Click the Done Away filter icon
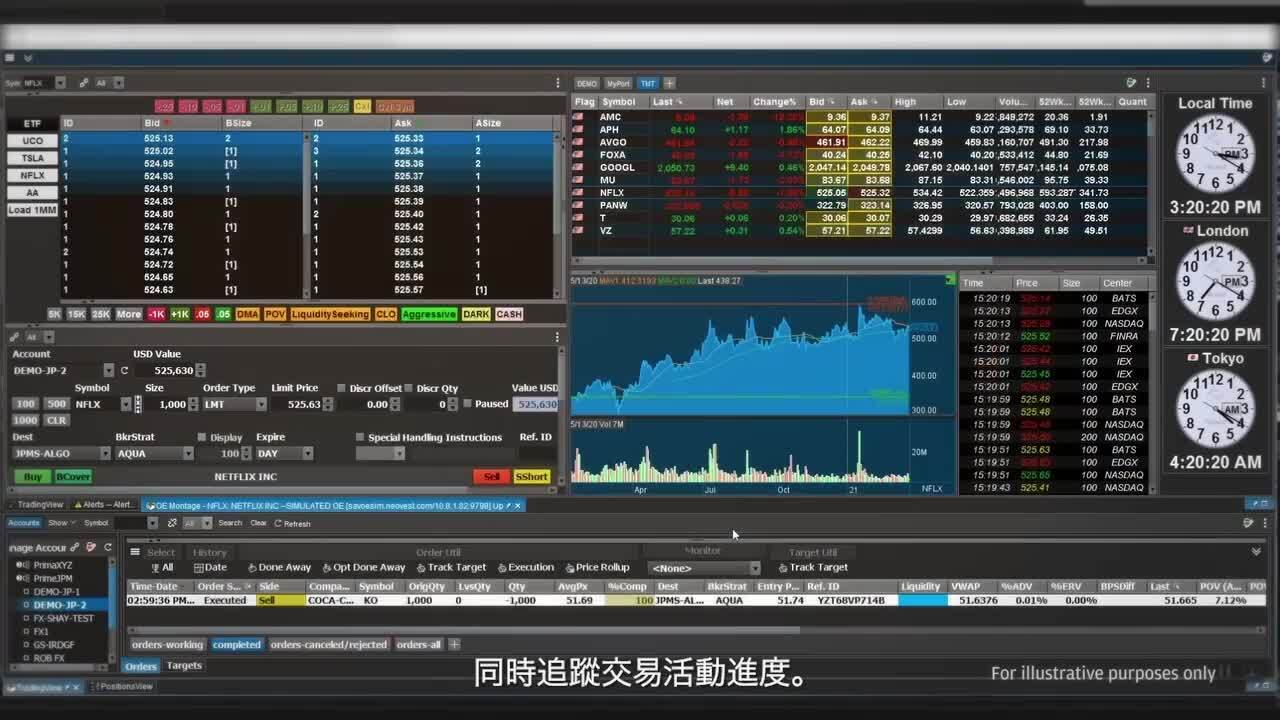 (x=252, y=567)
